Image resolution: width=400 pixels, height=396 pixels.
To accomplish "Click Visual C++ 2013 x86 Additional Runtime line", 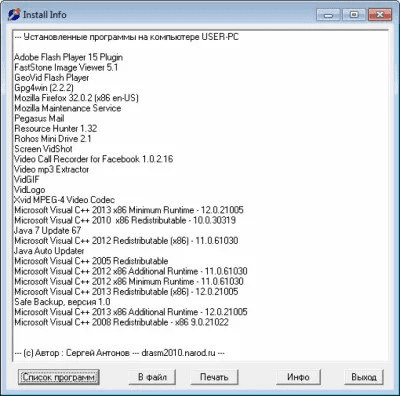I will click(131, 312).
